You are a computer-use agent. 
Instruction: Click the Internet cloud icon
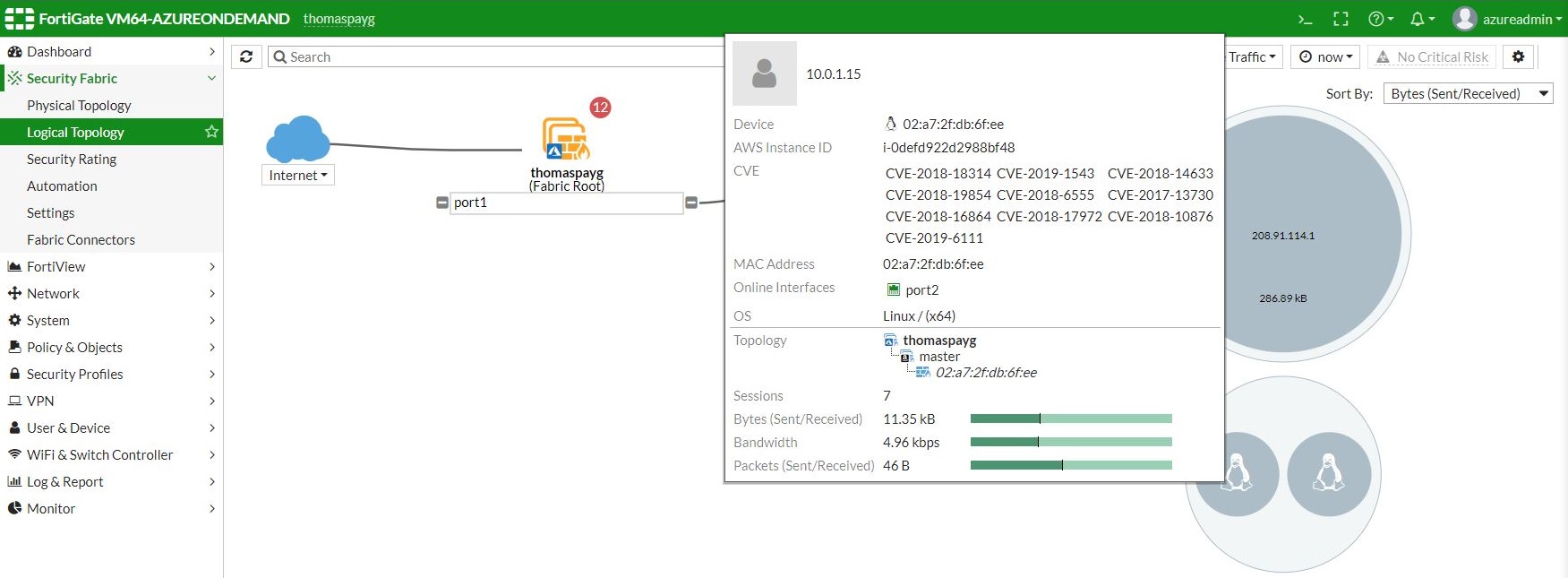(x=298, y=139)
